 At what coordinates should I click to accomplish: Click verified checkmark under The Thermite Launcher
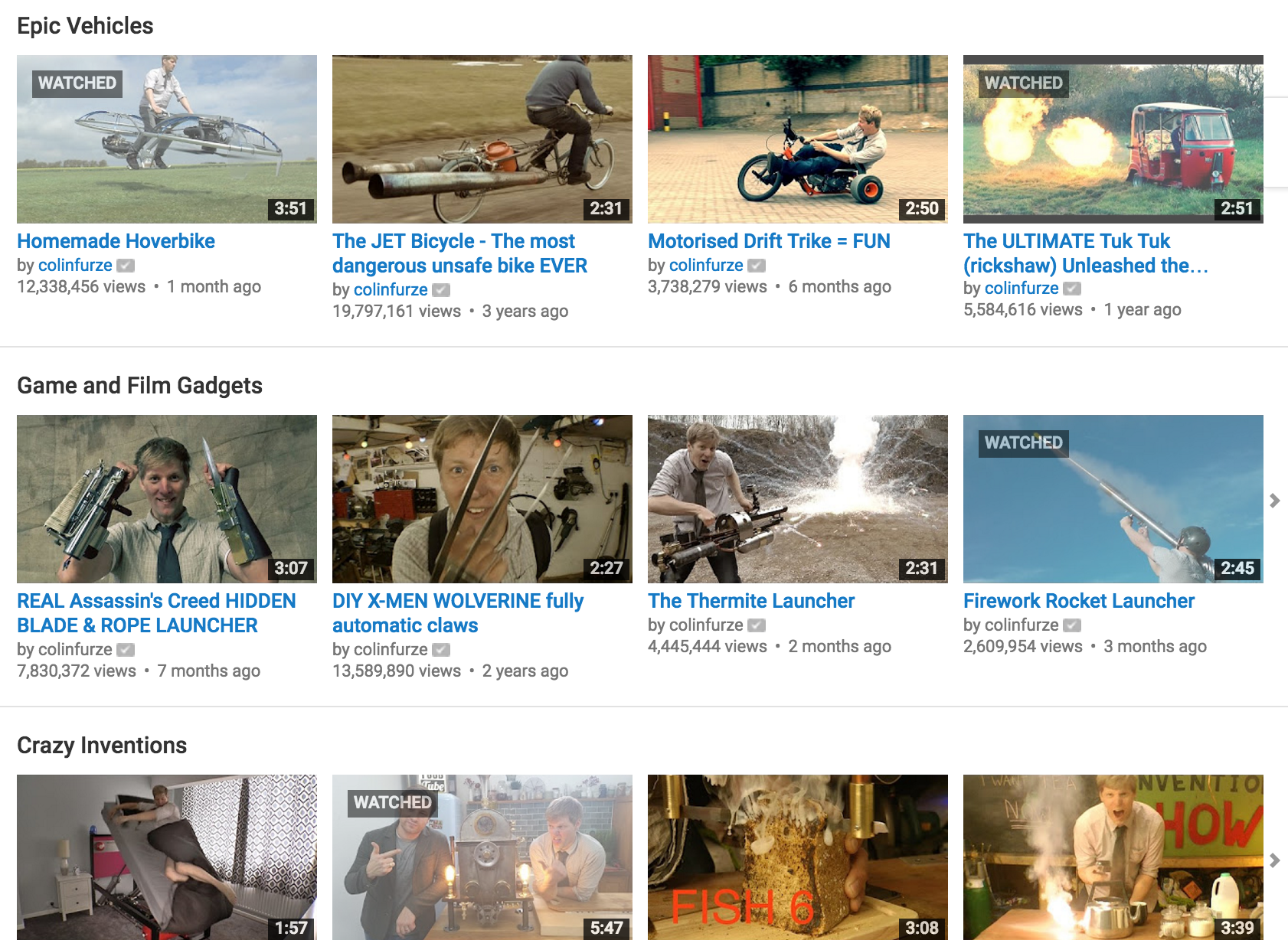[x=757, y=625]
